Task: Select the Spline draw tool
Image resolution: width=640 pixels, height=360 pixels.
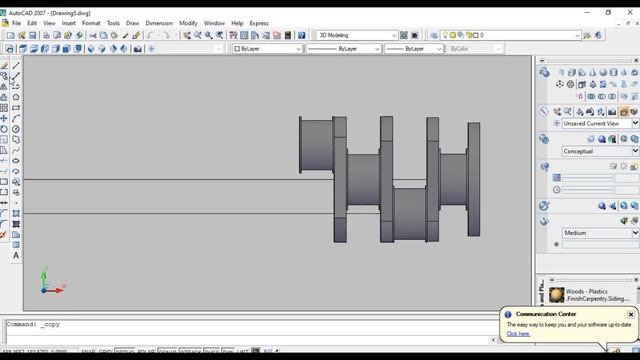Action: [x=16, y=150]
